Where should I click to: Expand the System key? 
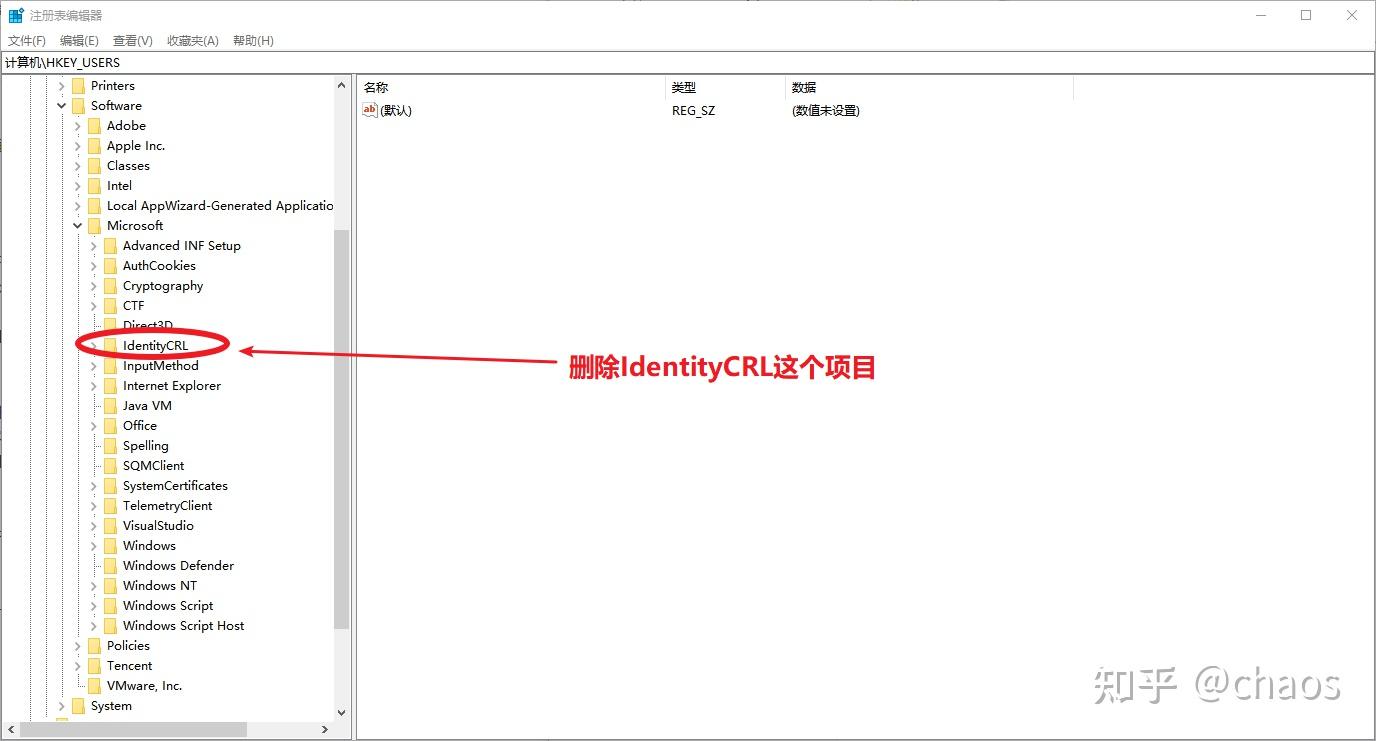click(x=62, y=706)
